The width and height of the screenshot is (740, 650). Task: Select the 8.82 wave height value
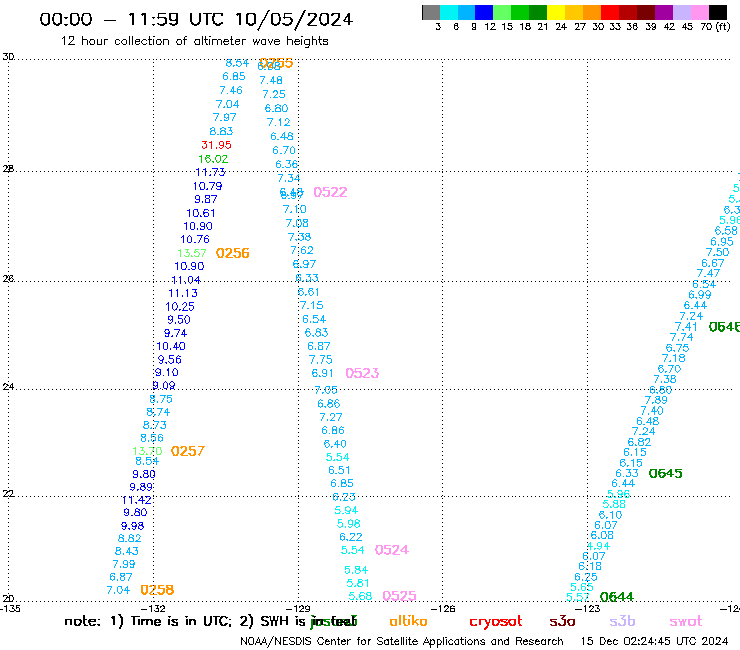point(129,538)
